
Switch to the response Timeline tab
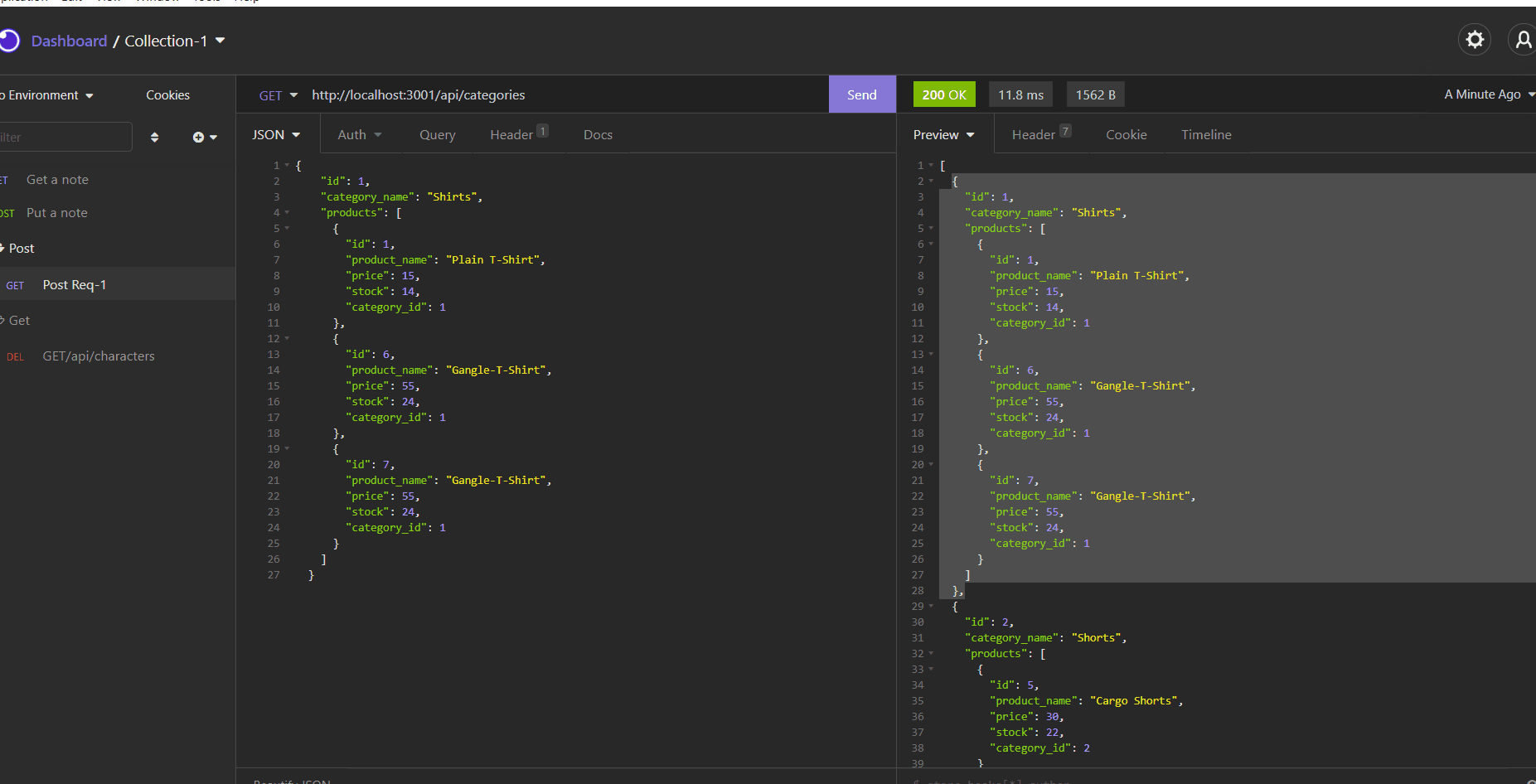[x=1205, y=135]
